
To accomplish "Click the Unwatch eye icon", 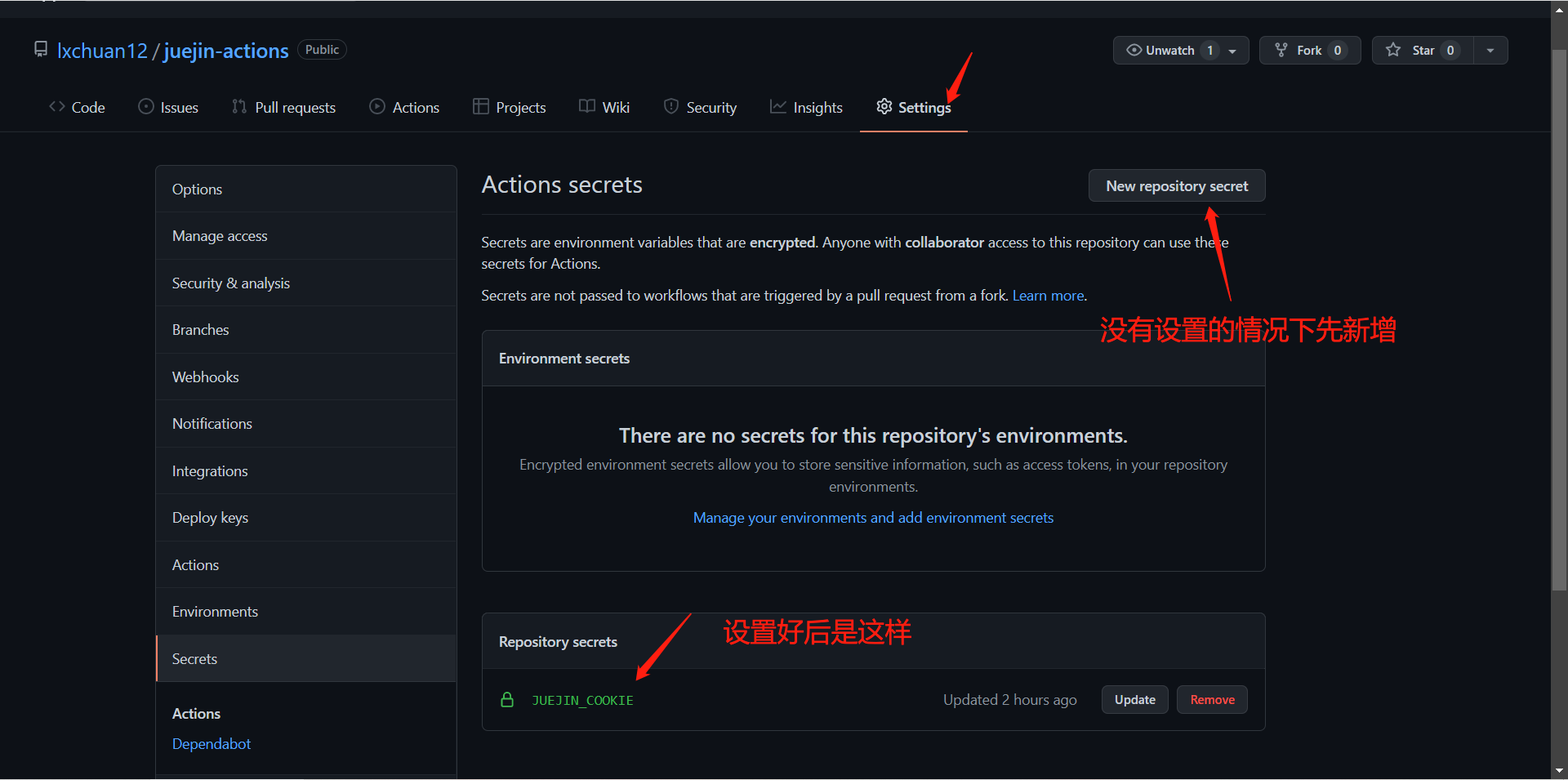I will [1134, 50].
